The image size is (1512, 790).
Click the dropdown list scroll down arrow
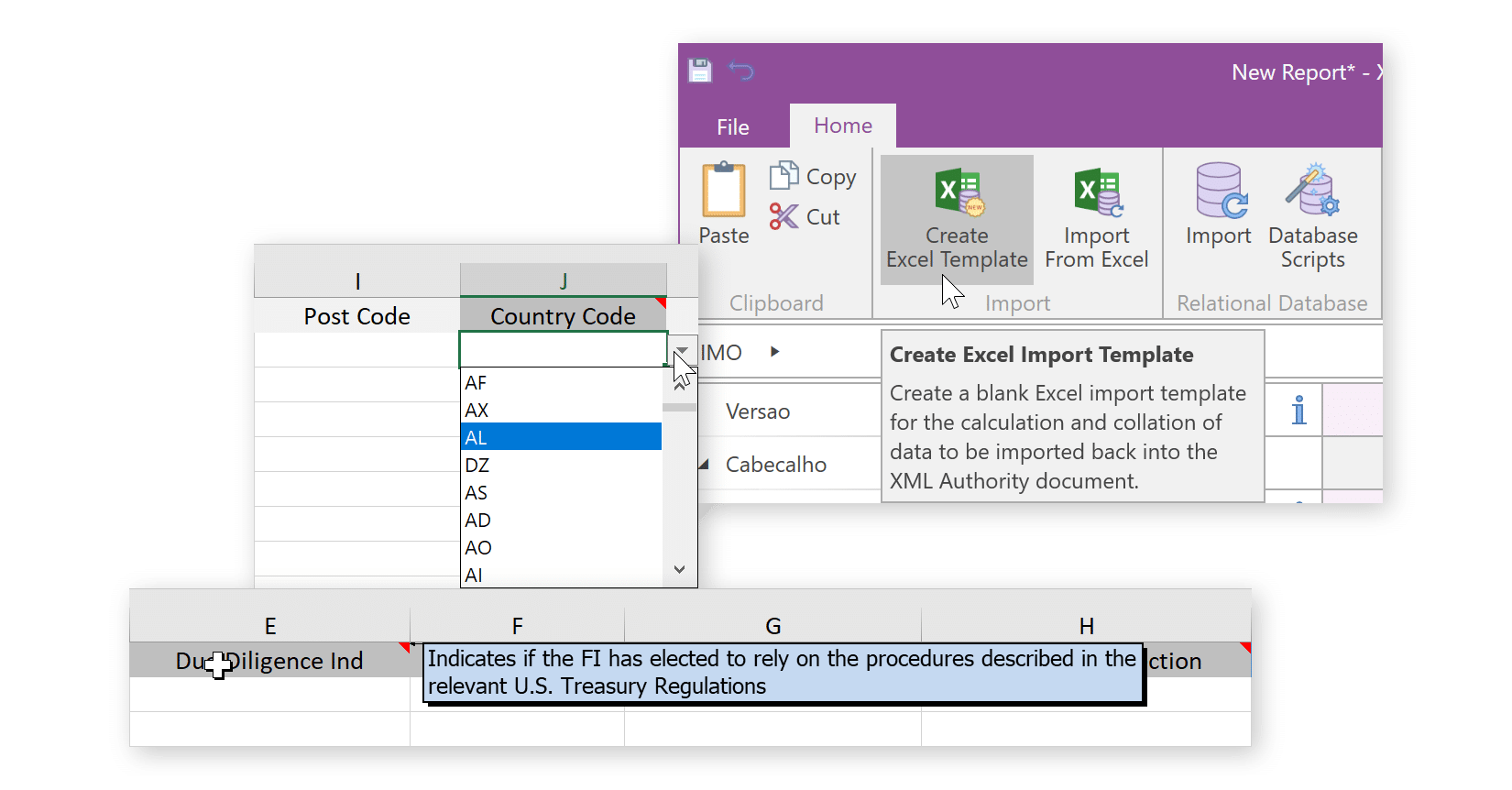[x=679, y=569]
